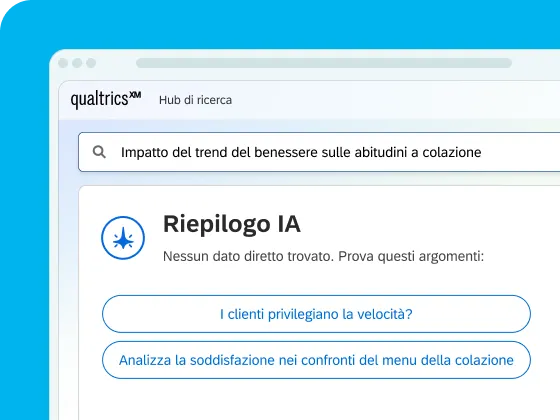This screenshot has height=420, width=560.
Task: Open the Hub di ricerca tab
Action: tap(195, 100)
